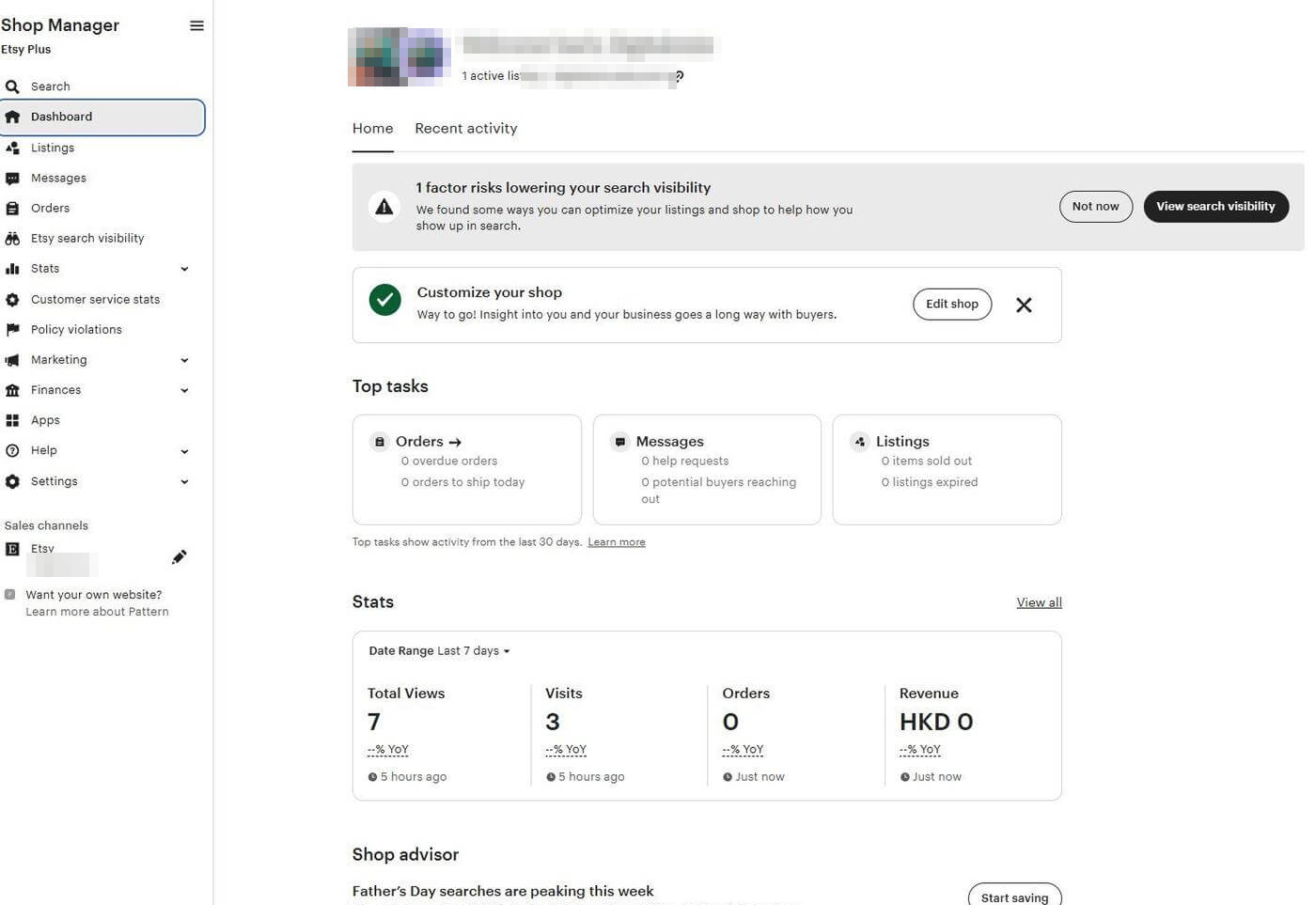
Task: Click the green checkmark on Customize your shop
Action: tap(384, 300)
